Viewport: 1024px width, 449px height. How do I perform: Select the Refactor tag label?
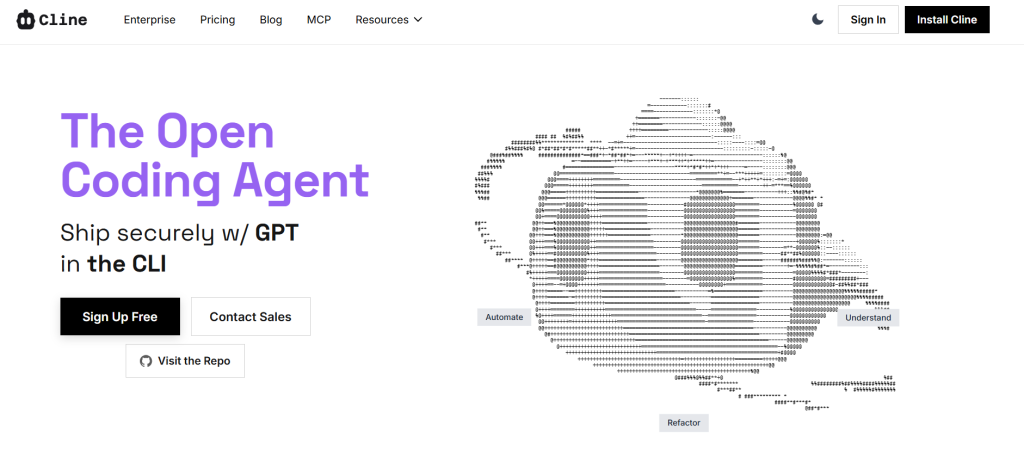684,423
